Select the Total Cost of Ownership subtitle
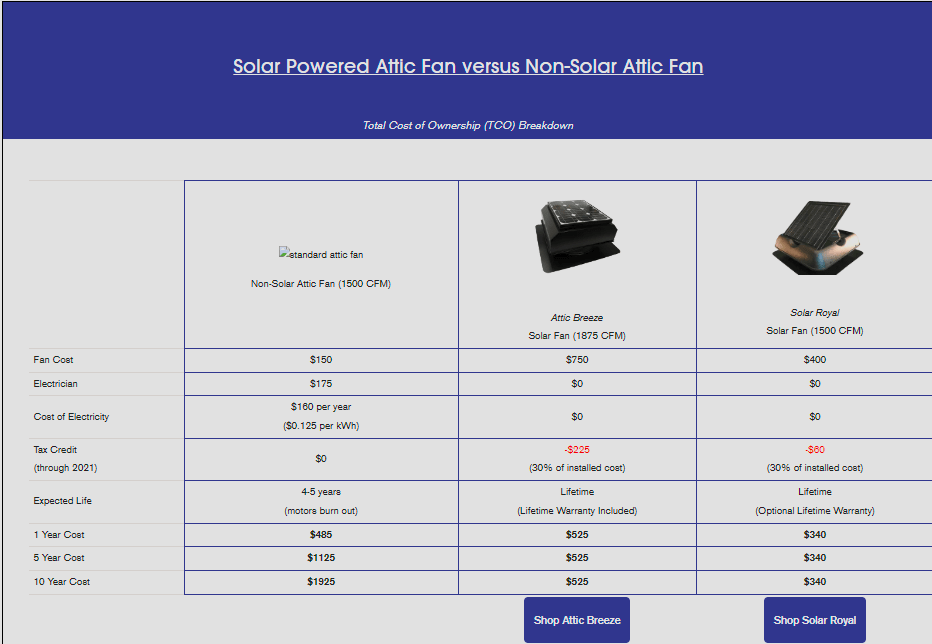 (466, 125)
